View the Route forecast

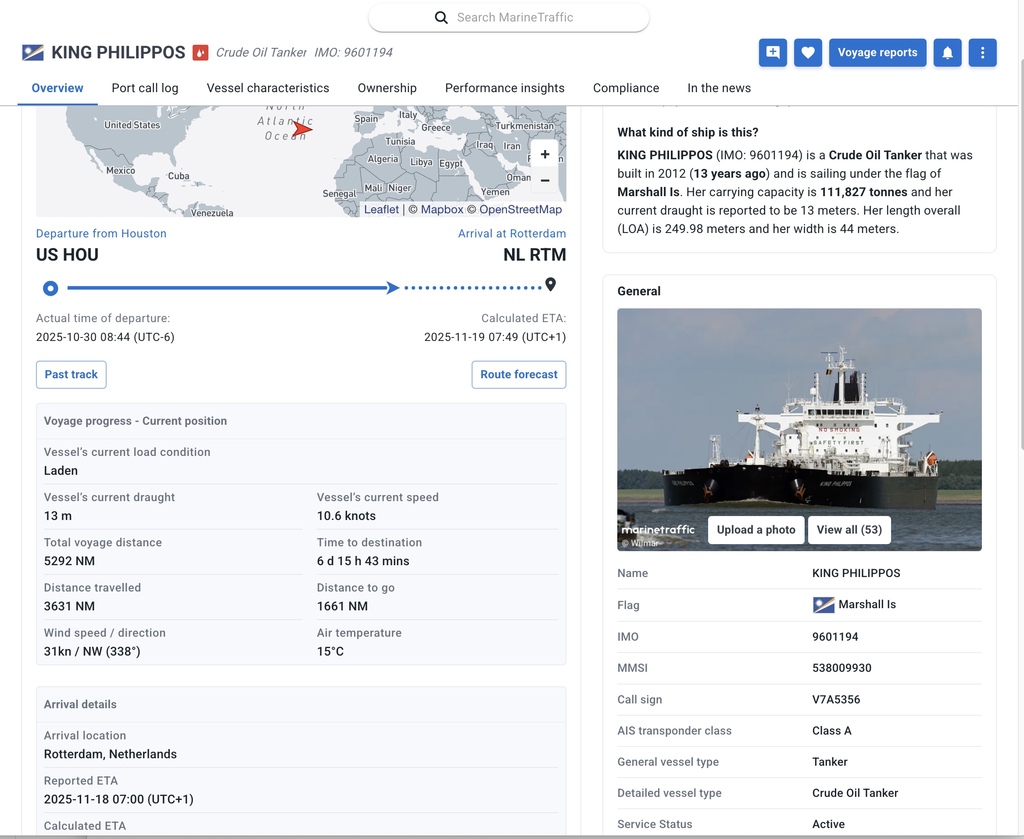pos(518,375)
